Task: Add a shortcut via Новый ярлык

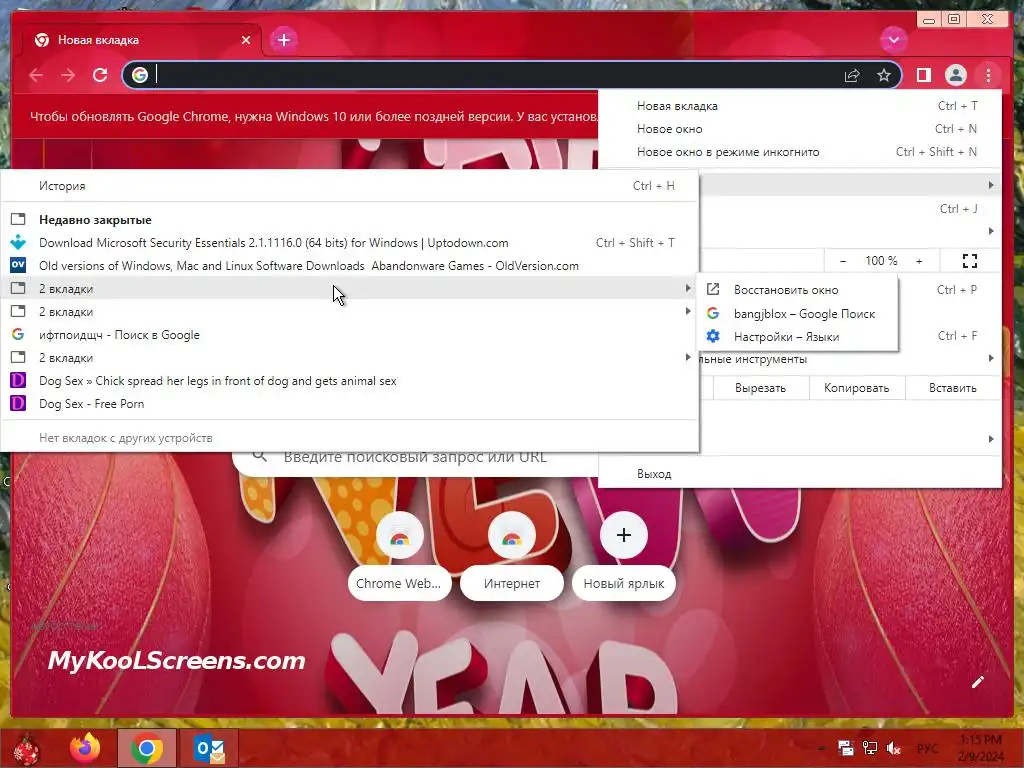Action: (624, 536)
